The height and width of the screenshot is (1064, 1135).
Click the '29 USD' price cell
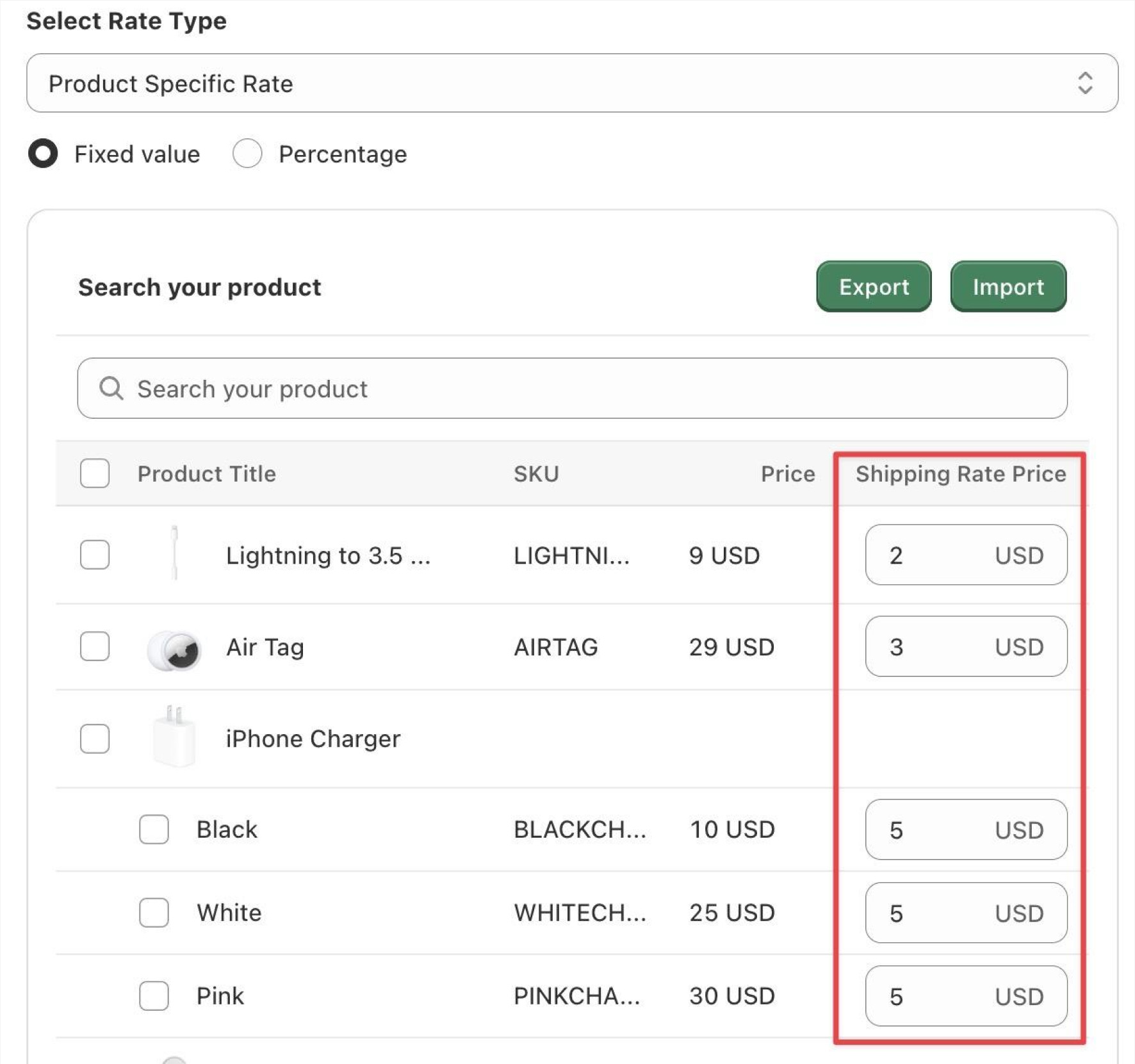click(x=731, y=647)
